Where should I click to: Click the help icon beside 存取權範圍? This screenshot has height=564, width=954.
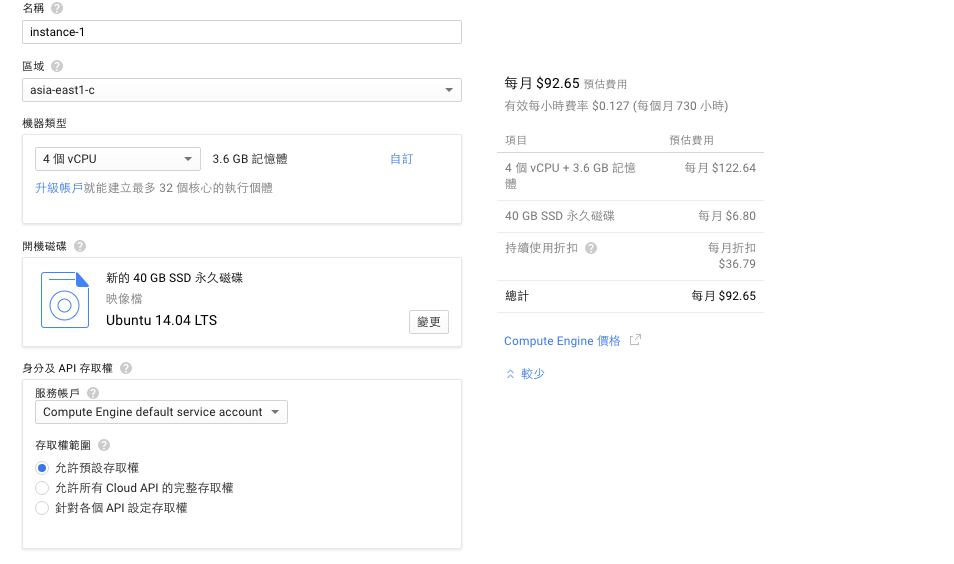104,445
